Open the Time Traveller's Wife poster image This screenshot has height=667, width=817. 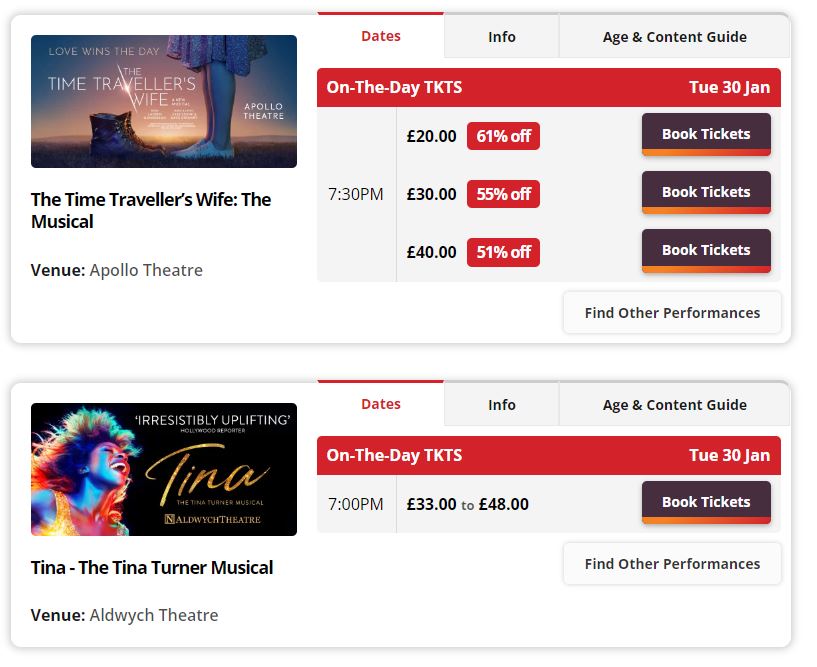click(x=164, y=100)
